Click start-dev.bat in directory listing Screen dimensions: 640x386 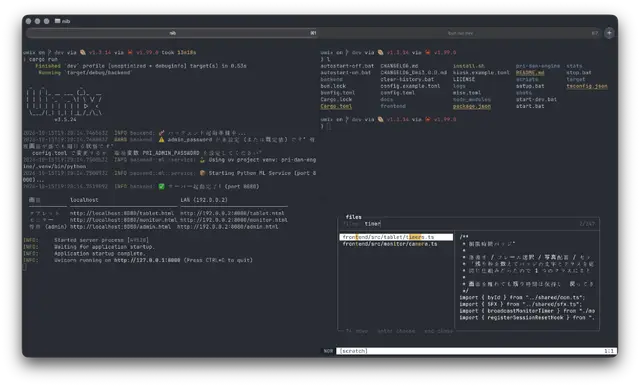click(x=536, y=99)
